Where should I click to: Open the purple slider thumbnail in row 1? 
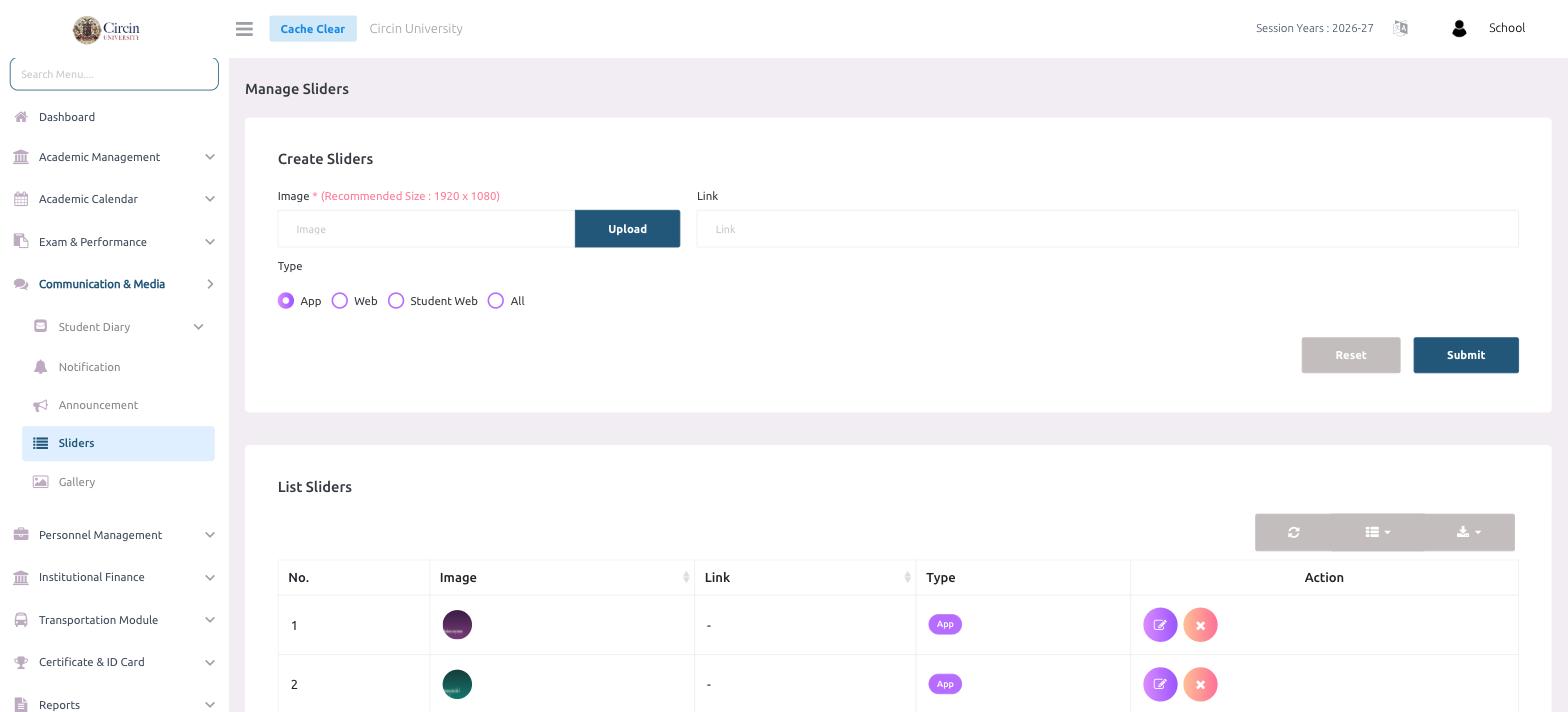(457, 625)
